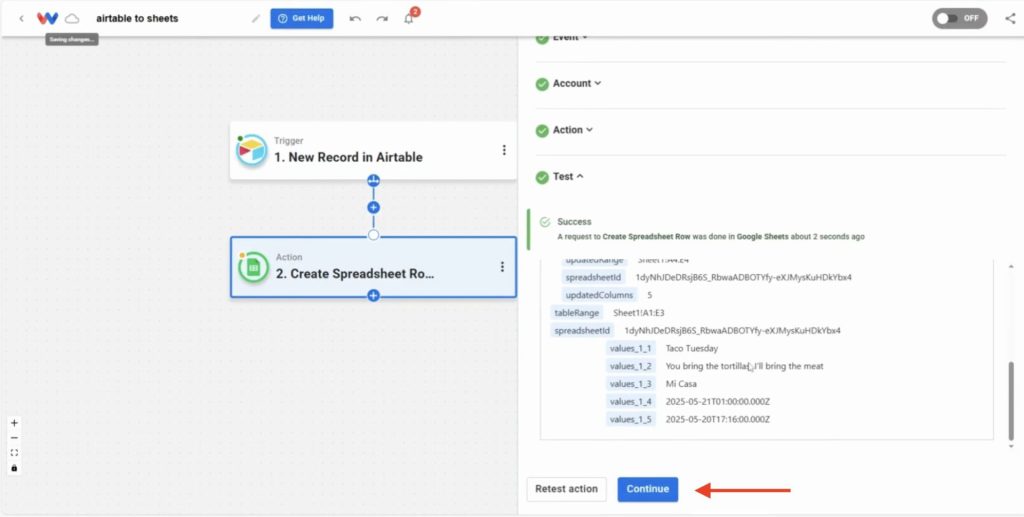Screen dimensions: 1024x517
Task: Add a step between trigger and action
Action: click(374, 208)
